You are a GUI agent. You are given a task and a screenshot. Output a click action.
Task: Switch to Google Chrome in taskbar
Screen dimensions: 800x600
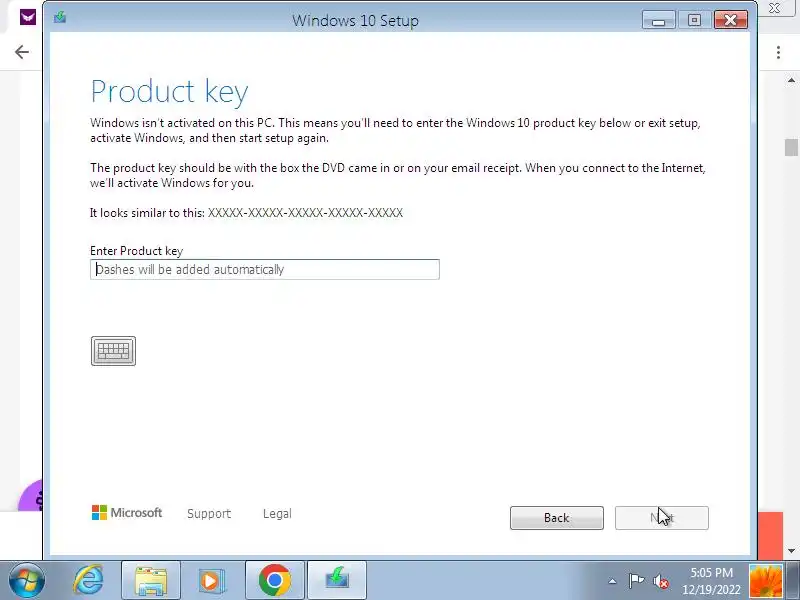pos(274,581)
